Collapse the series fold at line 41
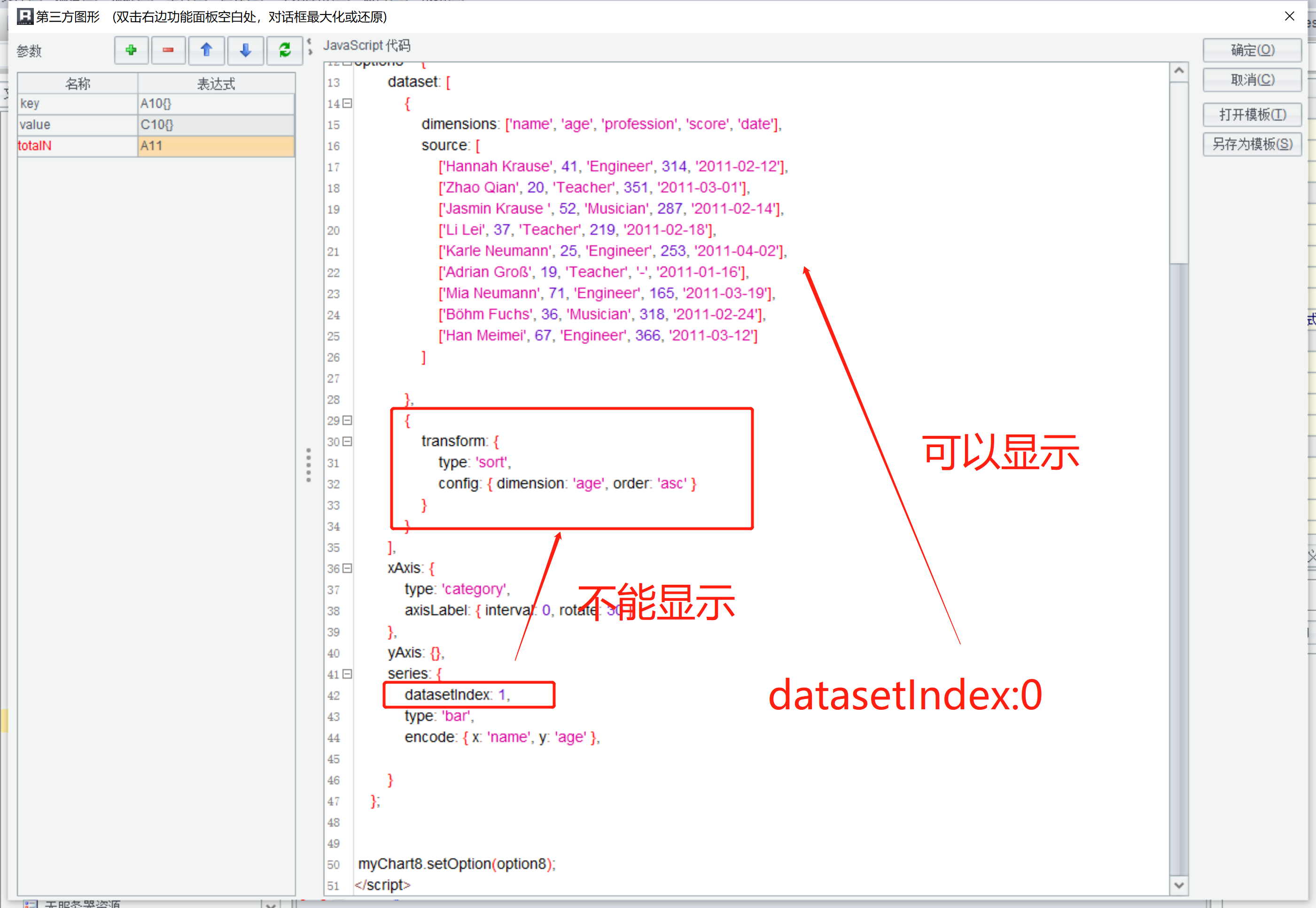Screen dimensions: 1316x908 point(348,674)
